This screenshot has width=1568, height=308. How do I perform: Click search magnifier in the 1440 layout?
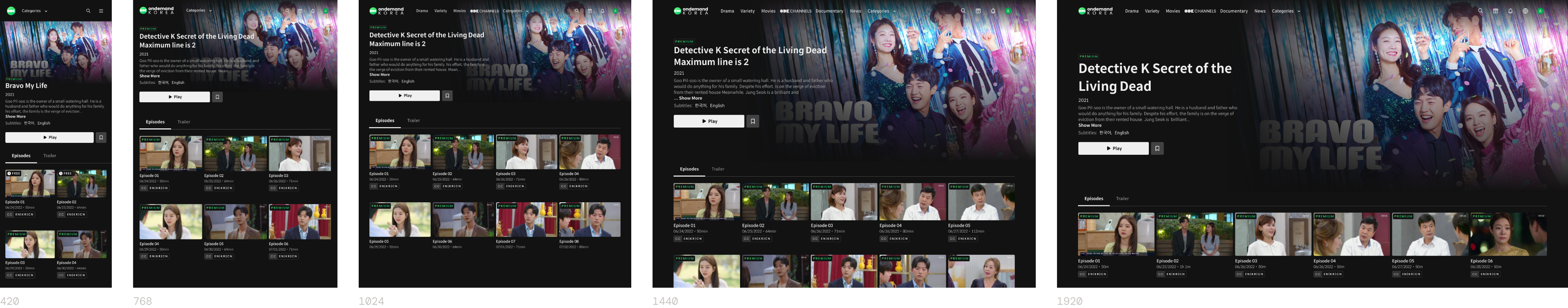coord(963,11)
